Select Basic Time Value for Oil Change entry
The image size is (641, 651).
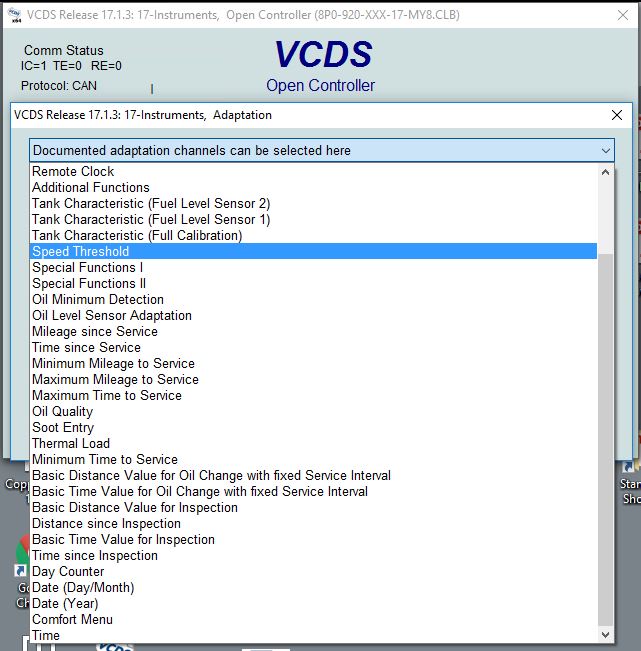[x=313, y=492]
